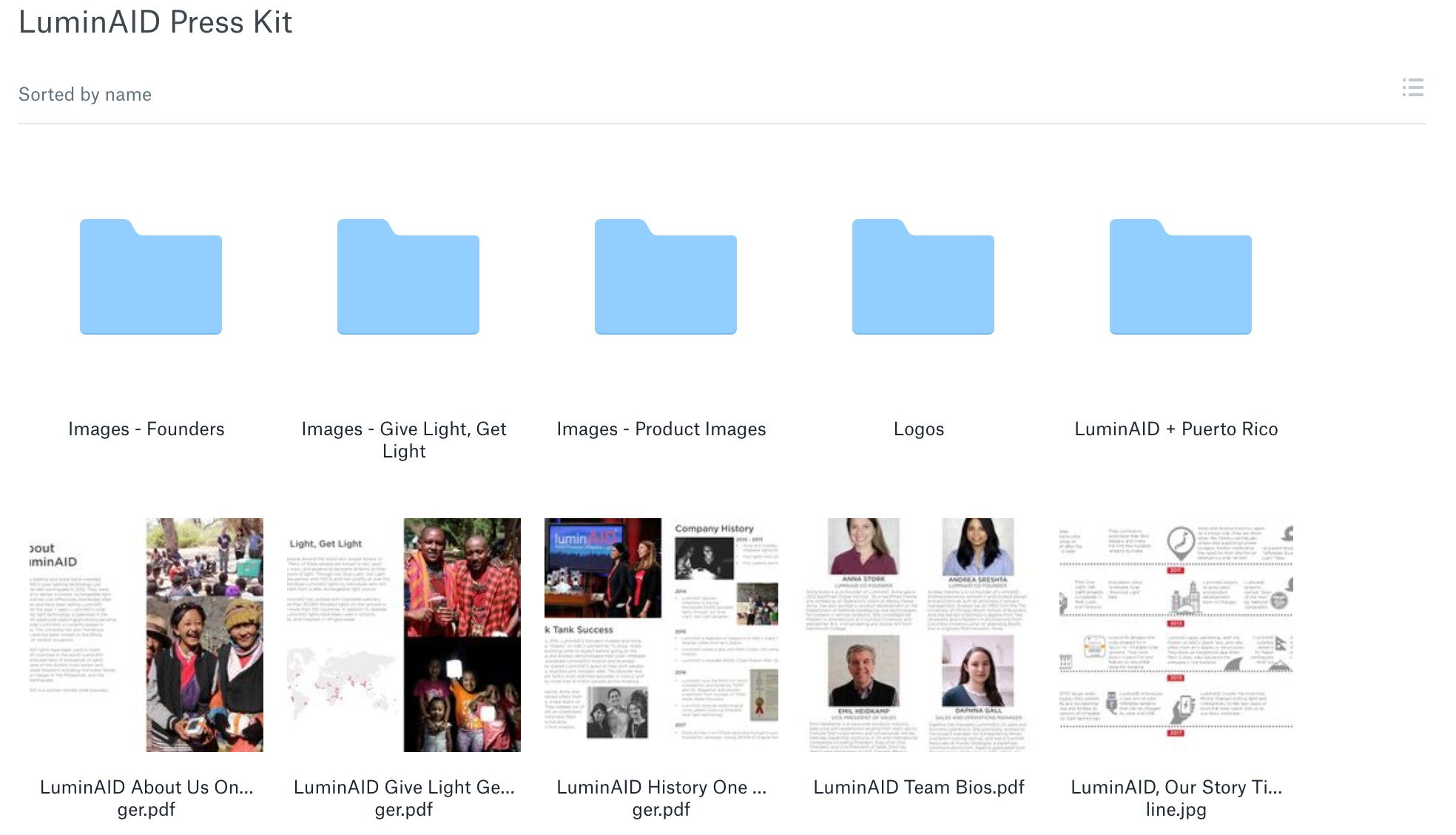Click the 'LuminAID History One ...ger.pdf' filename

point(661,798)
